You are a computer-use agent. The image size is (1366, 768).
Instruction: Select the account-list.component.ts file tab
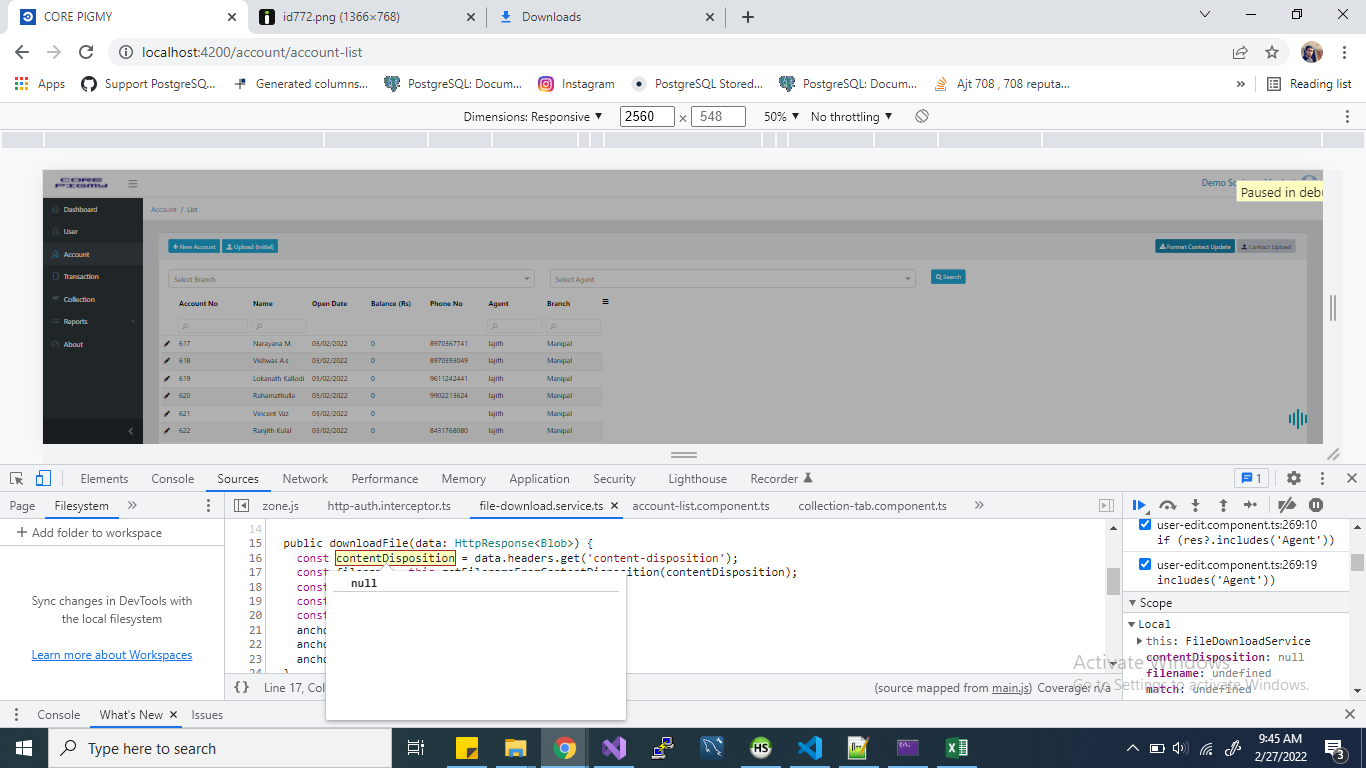point(701,505)
